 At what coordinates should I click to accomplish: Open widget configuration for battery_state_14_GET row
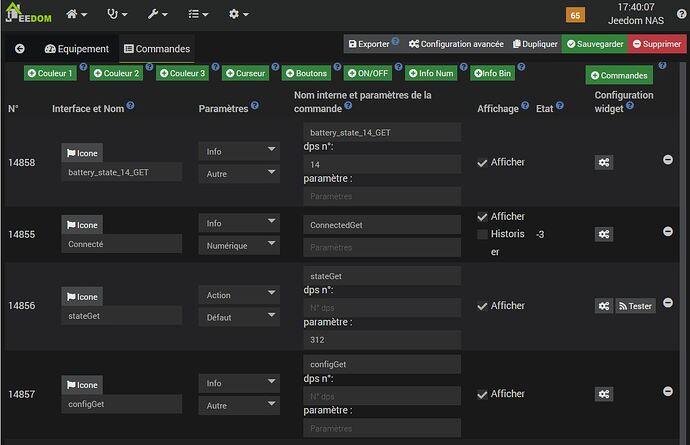(604, 162)
